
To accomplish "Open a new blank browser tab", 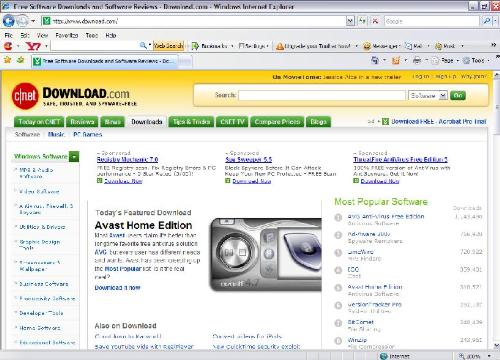I will 184,61.
